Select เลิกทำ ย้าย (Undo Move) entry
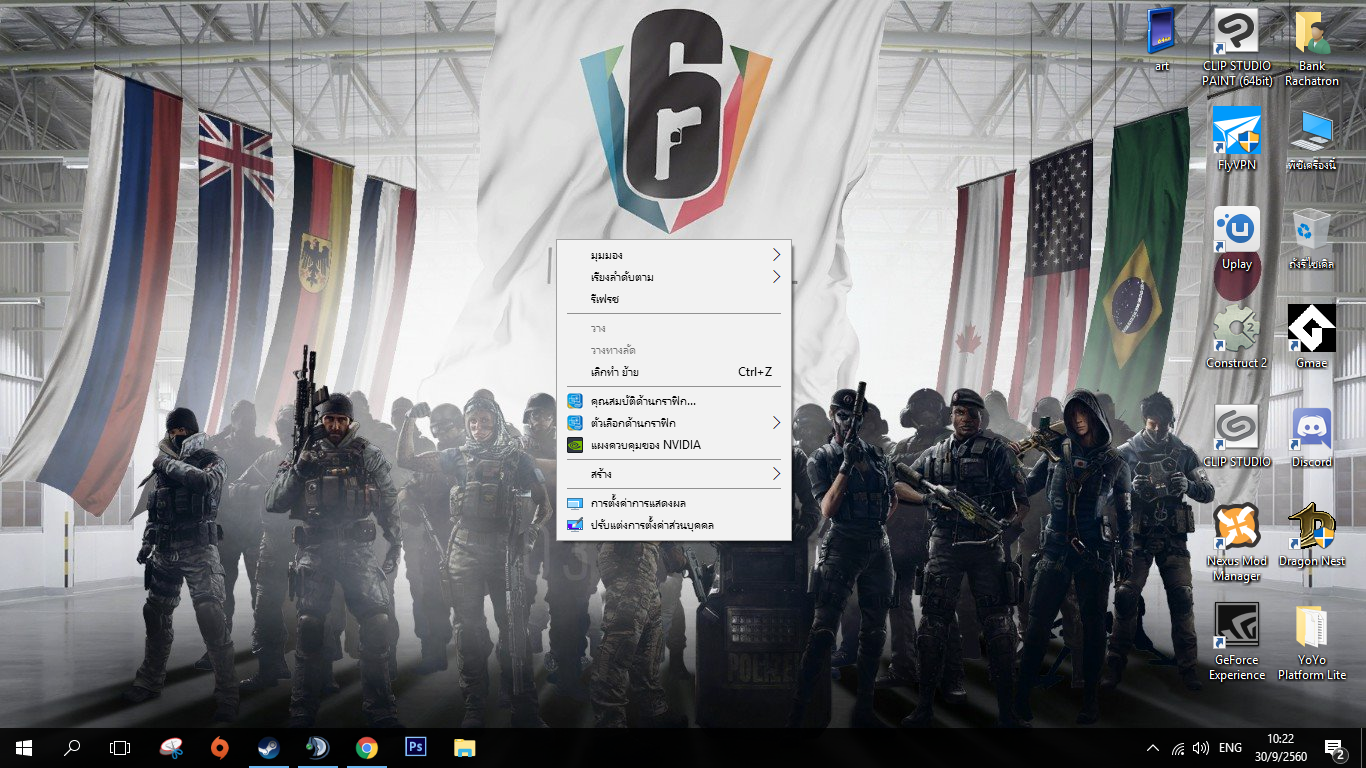This screenshot has height=768, width=1366. coord(673,372)
